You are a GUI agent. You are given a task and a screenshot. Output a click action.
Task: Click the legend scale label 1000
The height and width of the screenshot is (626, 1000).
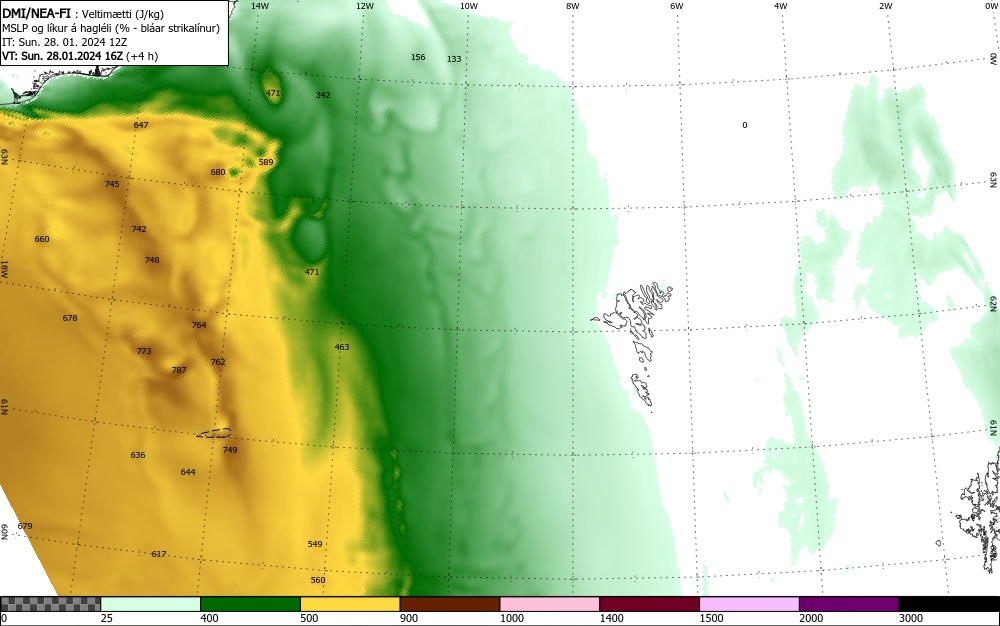511,618
